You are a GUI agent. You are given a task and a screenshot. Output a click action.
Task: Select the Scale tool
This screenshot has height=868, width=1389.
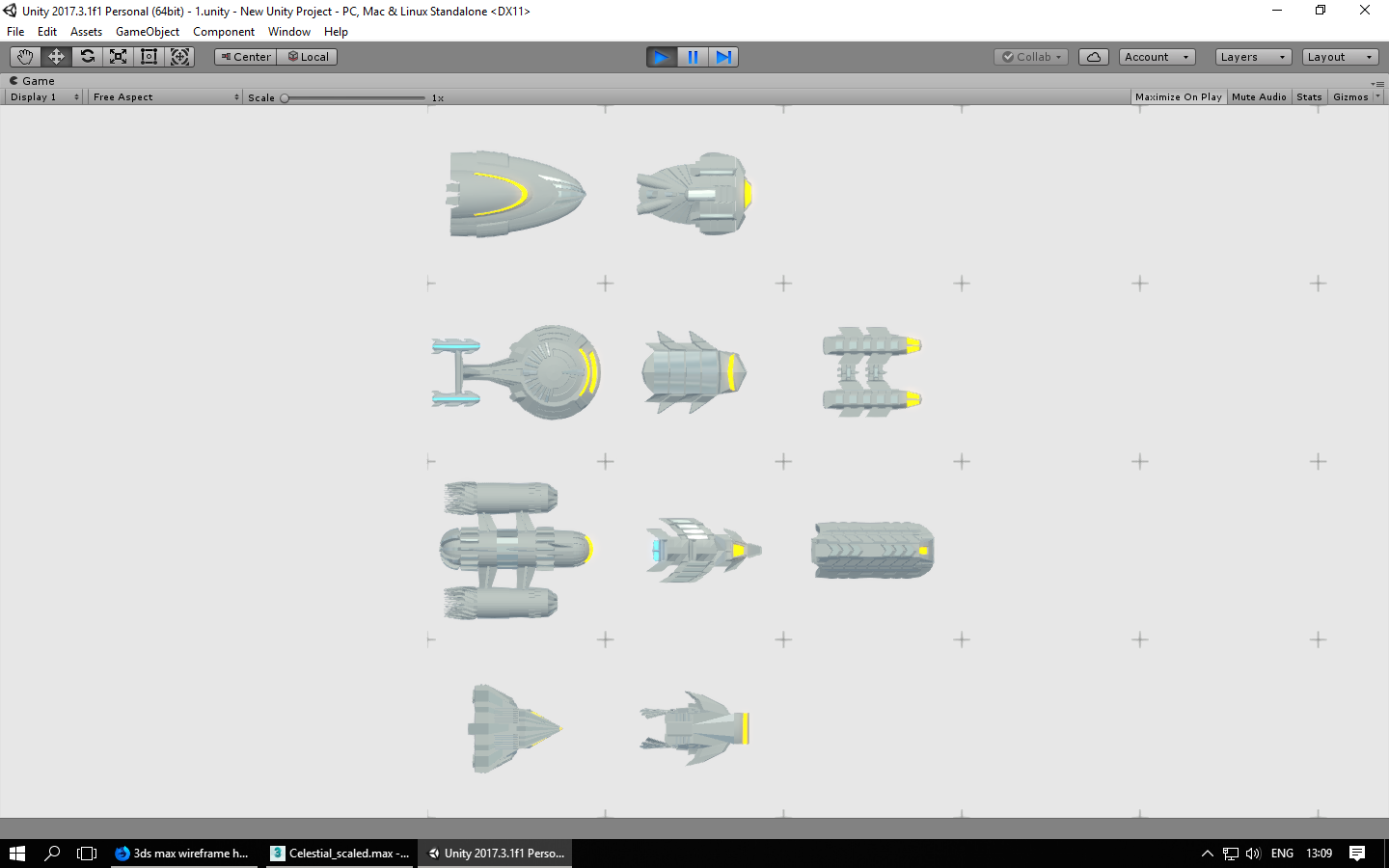point(118,57)
